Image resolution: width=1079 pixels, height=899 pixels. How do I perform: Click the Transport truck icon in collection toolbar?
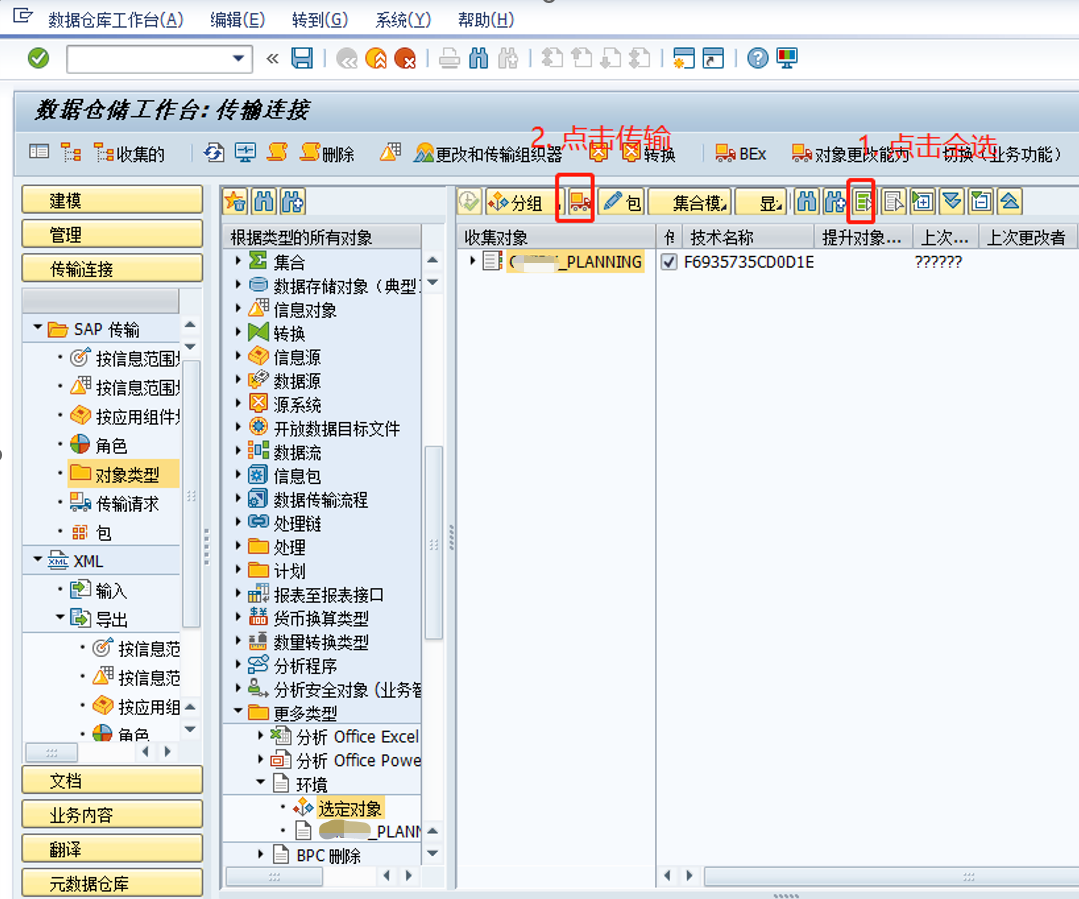(x=580, y=202)
